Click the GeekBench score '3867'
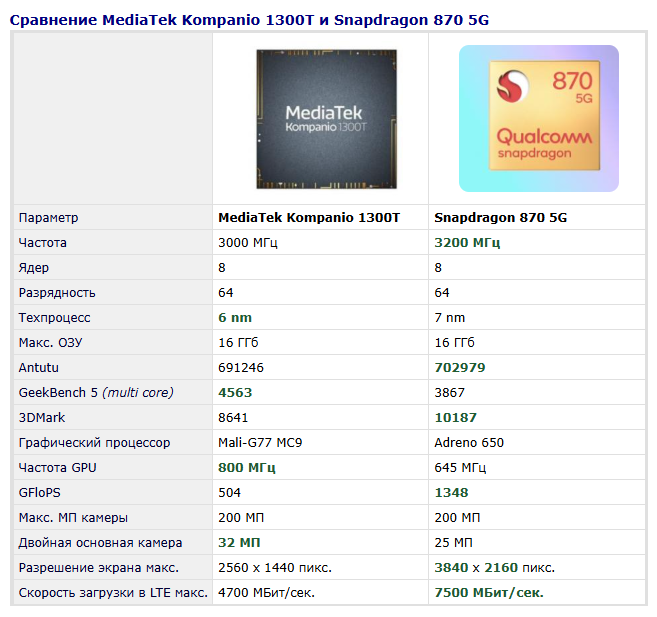The height and width of the screenshot is (617, 657). pos(449,392)
